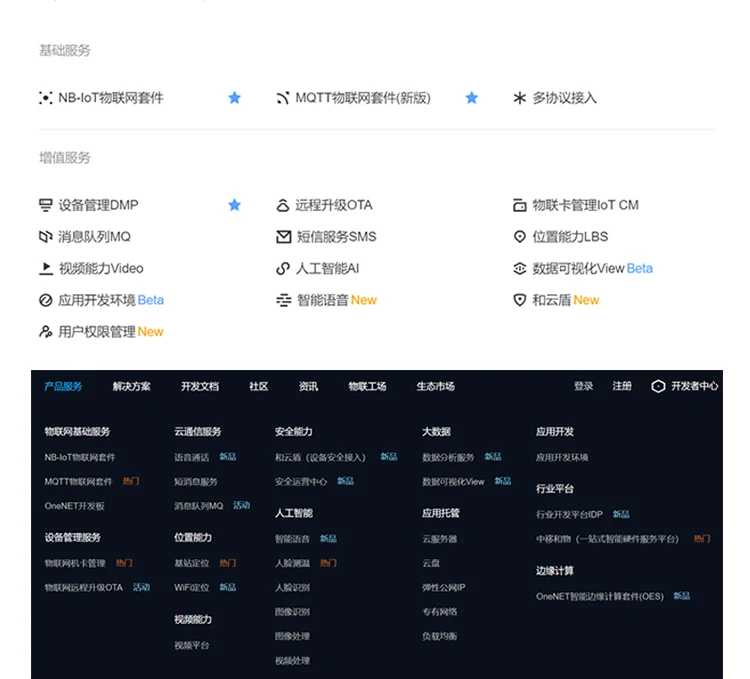
Task: Click the 短信服务SMS envelope icon
Action: point(283,237)
